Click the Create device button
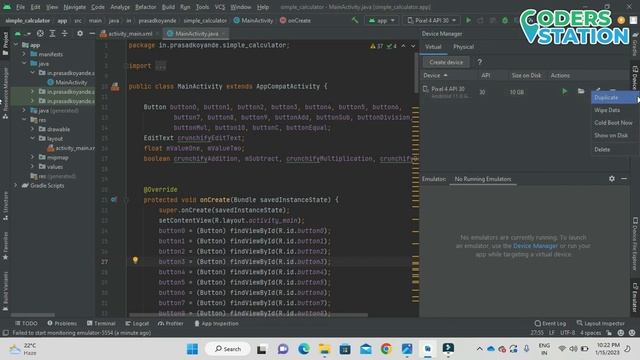640x360 pixels. pos(446,62)
